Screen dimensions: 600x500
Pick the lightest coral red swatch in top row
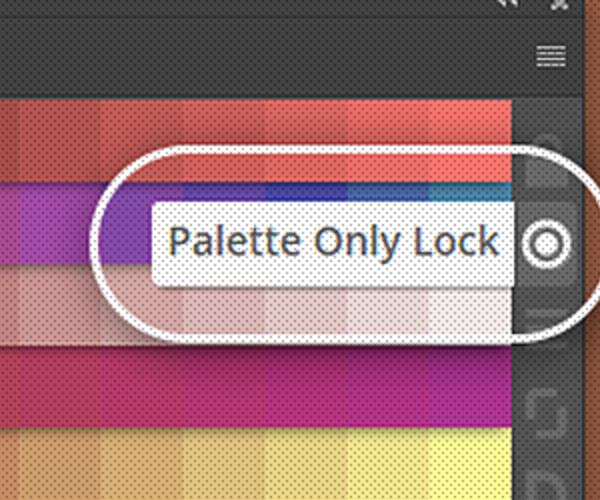click(471, 140)
